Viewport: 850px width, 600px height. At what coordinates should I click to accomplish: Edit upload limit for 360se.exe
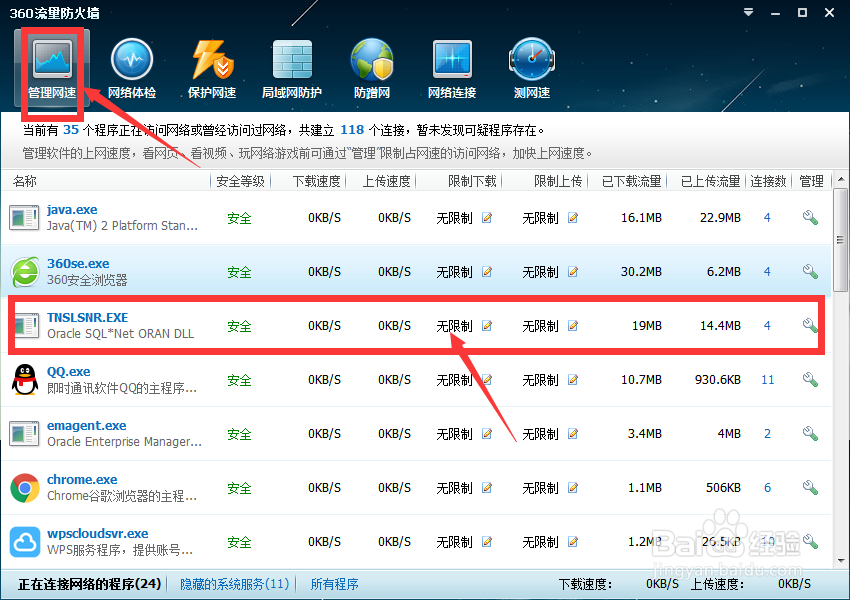(573, 272)
